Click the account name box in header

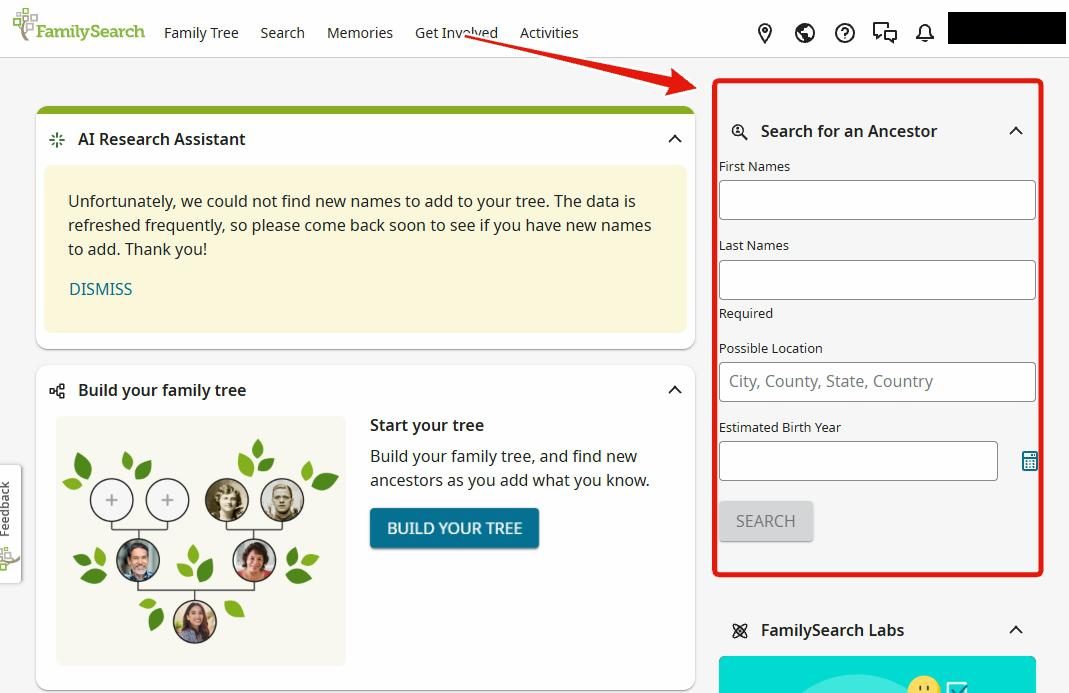click(x=1006, y=28)
